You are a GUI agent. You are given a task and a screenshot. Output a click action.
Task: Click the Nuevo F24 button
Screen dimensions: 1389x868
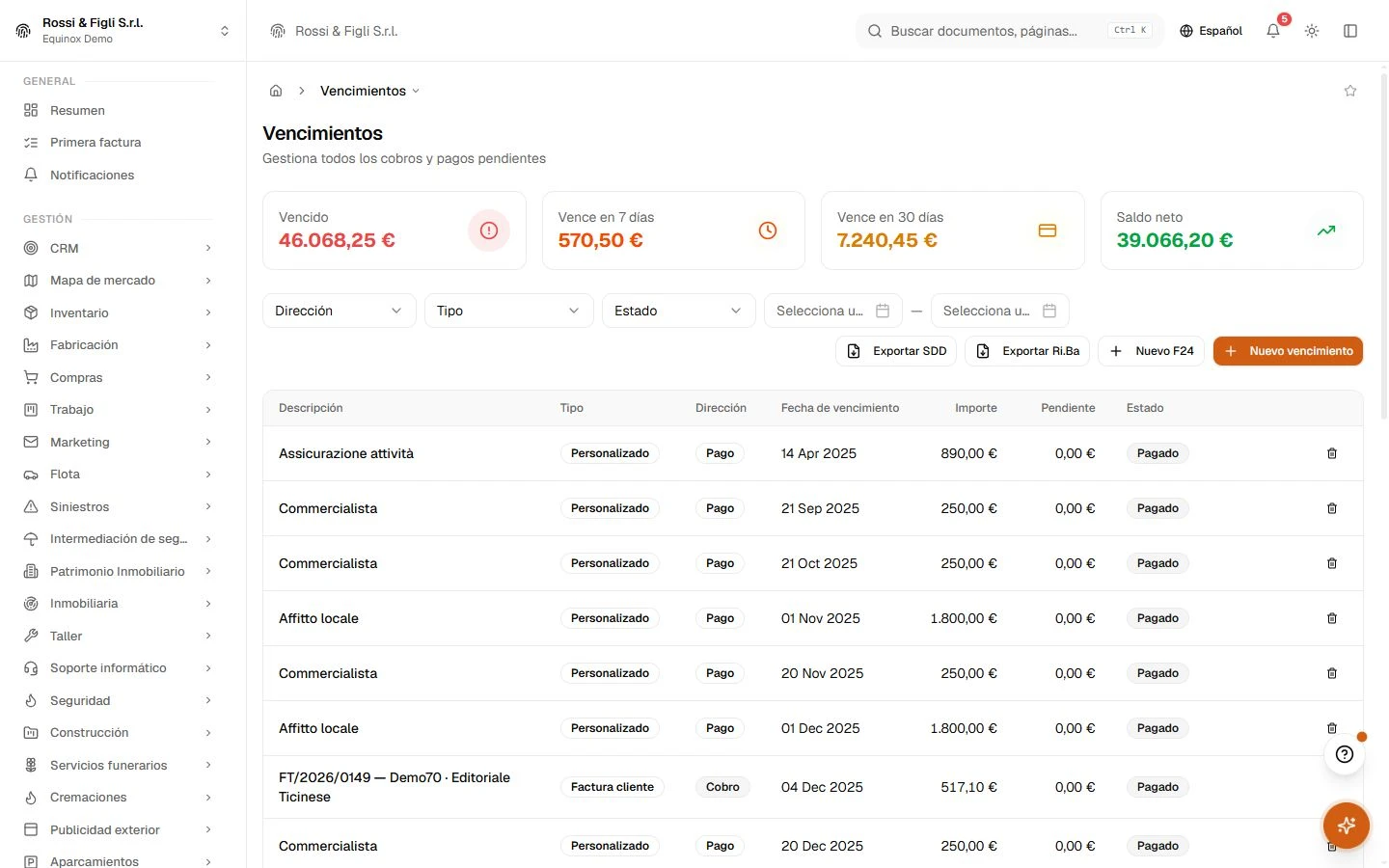[1151, 351]
